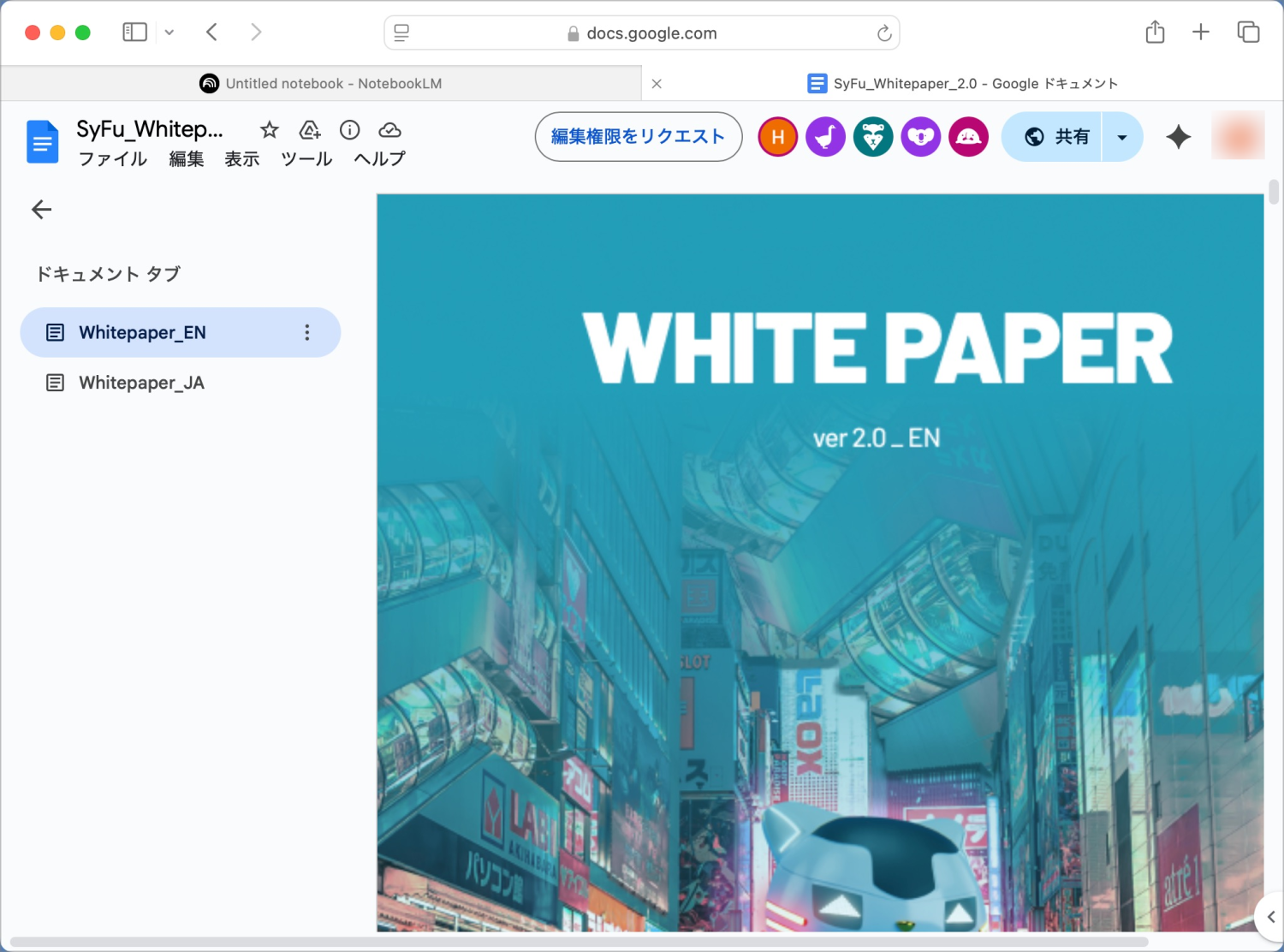Image resolution: width=1284 pixels, height=952 pixels.
Task: Close document tabs panel with back arrow
Action: click(41, 210)
